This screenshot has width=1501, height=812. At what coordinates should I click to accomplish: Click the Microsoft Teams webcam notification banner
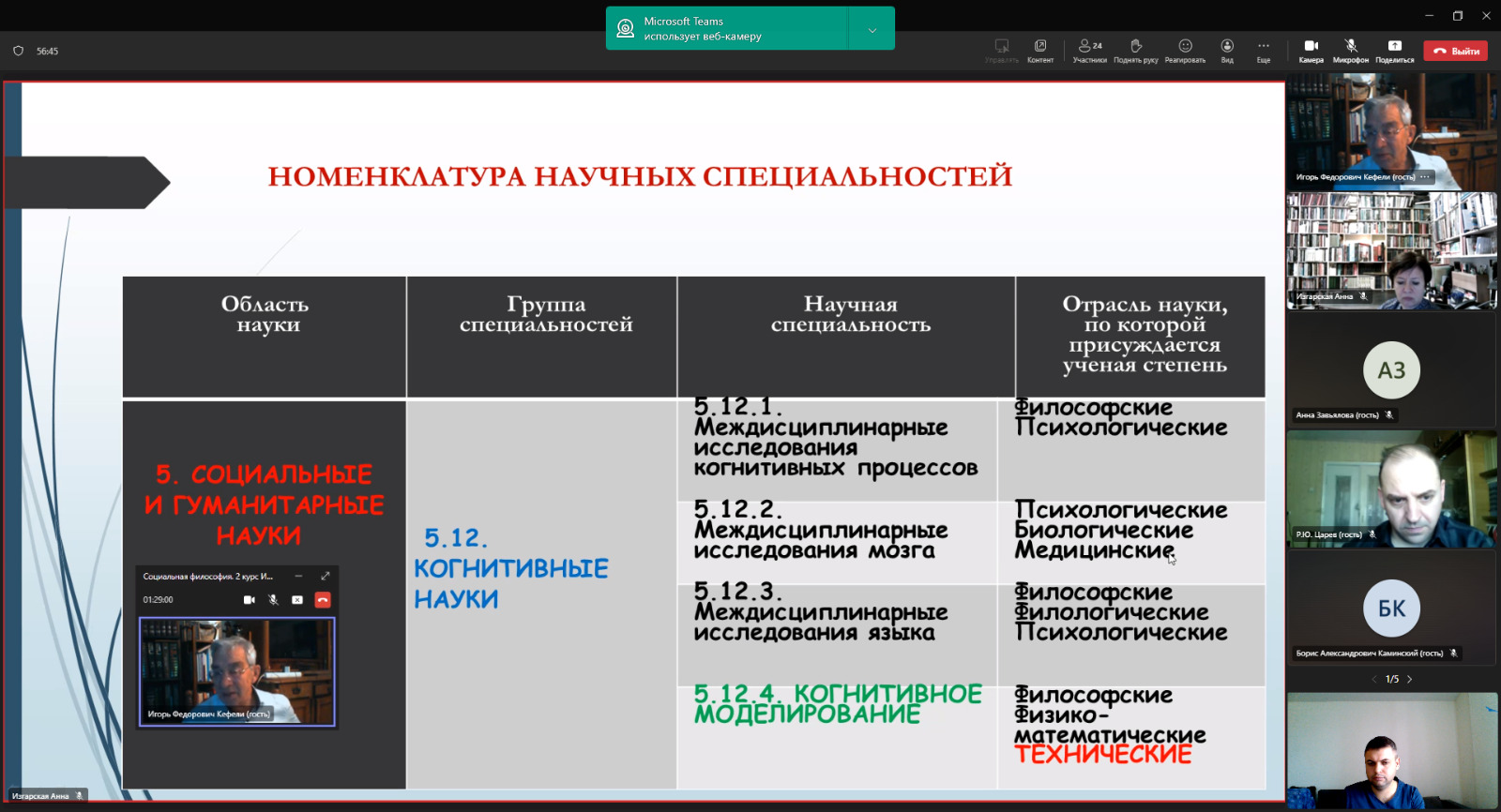tap(727, 29)
